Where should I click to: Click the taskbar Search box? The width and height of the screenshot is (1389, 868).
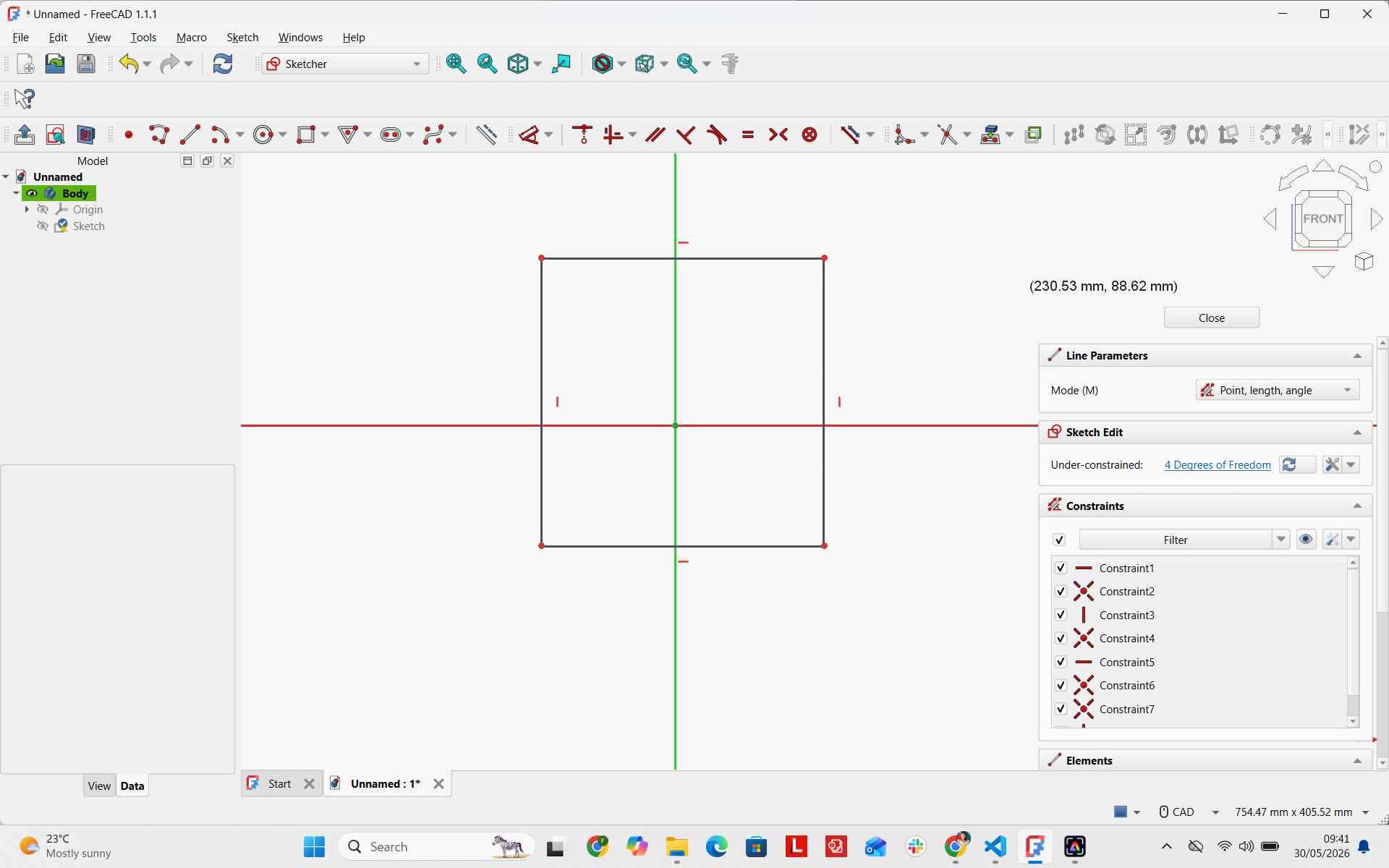[x=436, y=846]
